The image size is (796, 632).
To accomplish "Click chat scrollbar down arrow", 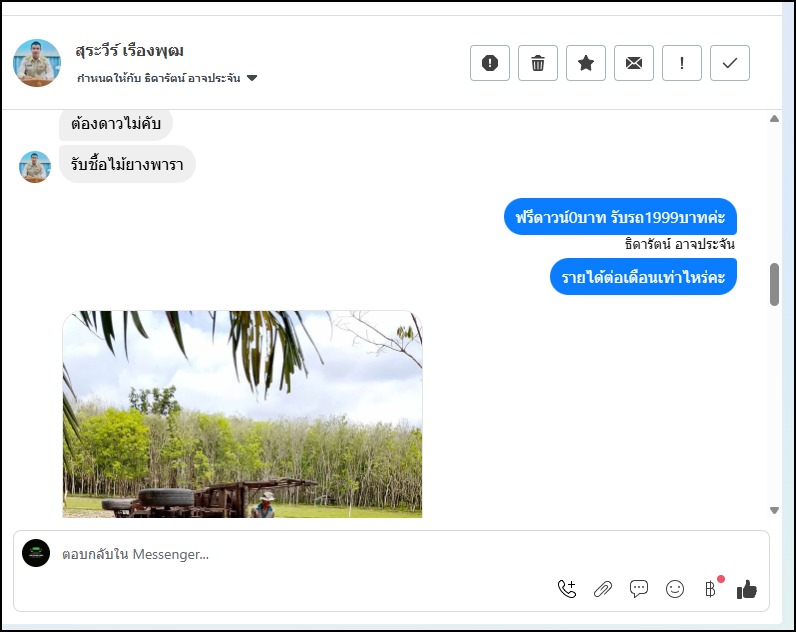I will 774,510.
